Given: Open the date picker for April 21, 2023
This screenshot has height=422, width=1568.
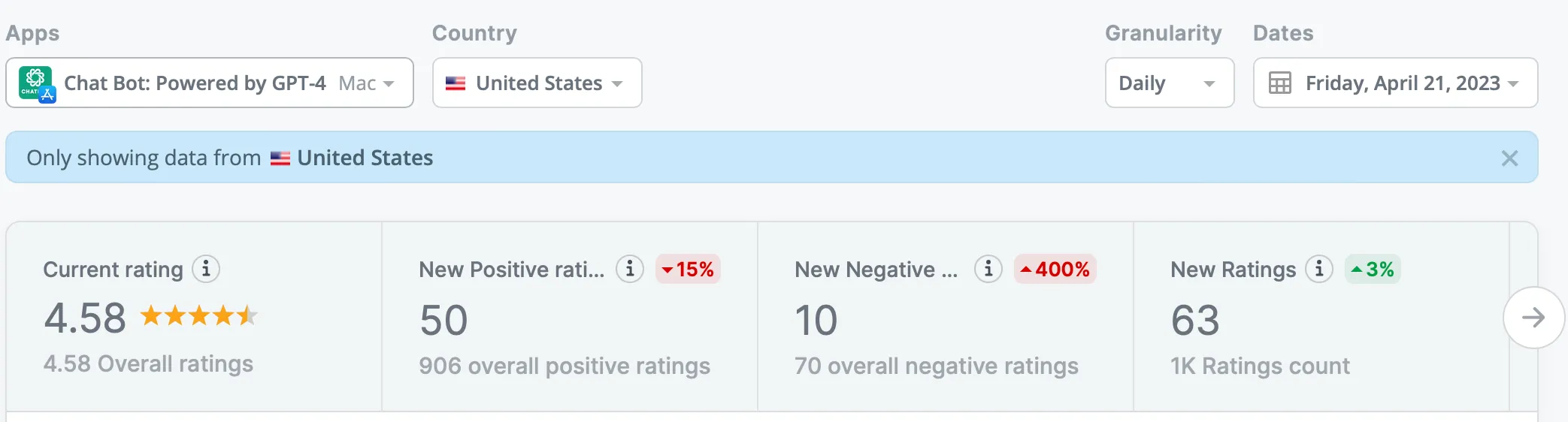Looking at the screenshot, I should (x=1395, y=83).
